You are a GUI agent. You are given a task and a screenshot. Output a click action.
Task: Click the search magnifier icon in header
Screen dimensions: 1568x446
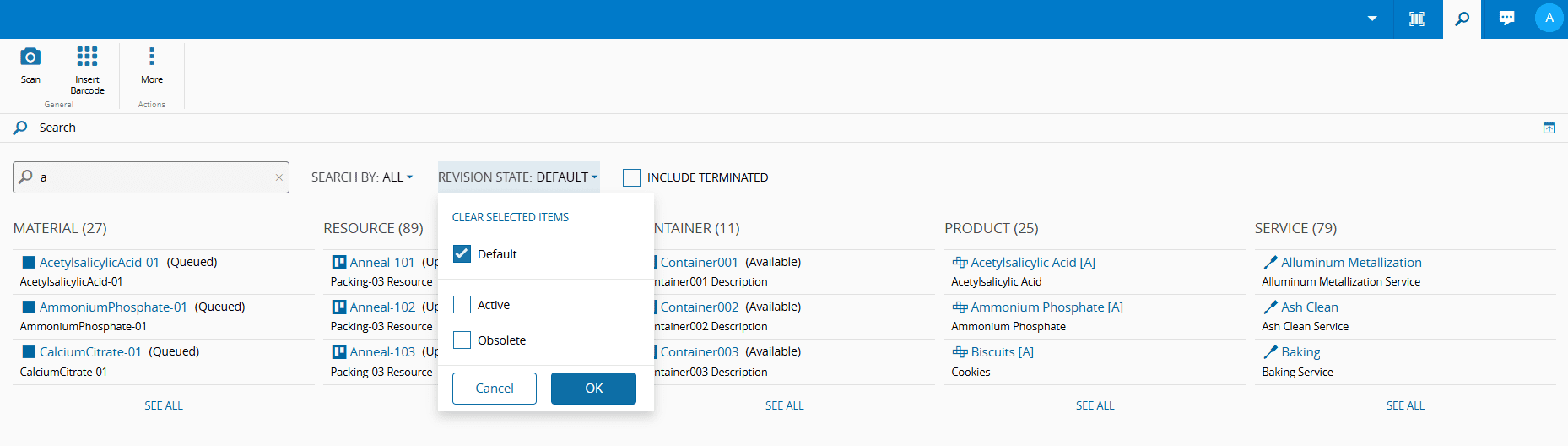coord(1463,19)
